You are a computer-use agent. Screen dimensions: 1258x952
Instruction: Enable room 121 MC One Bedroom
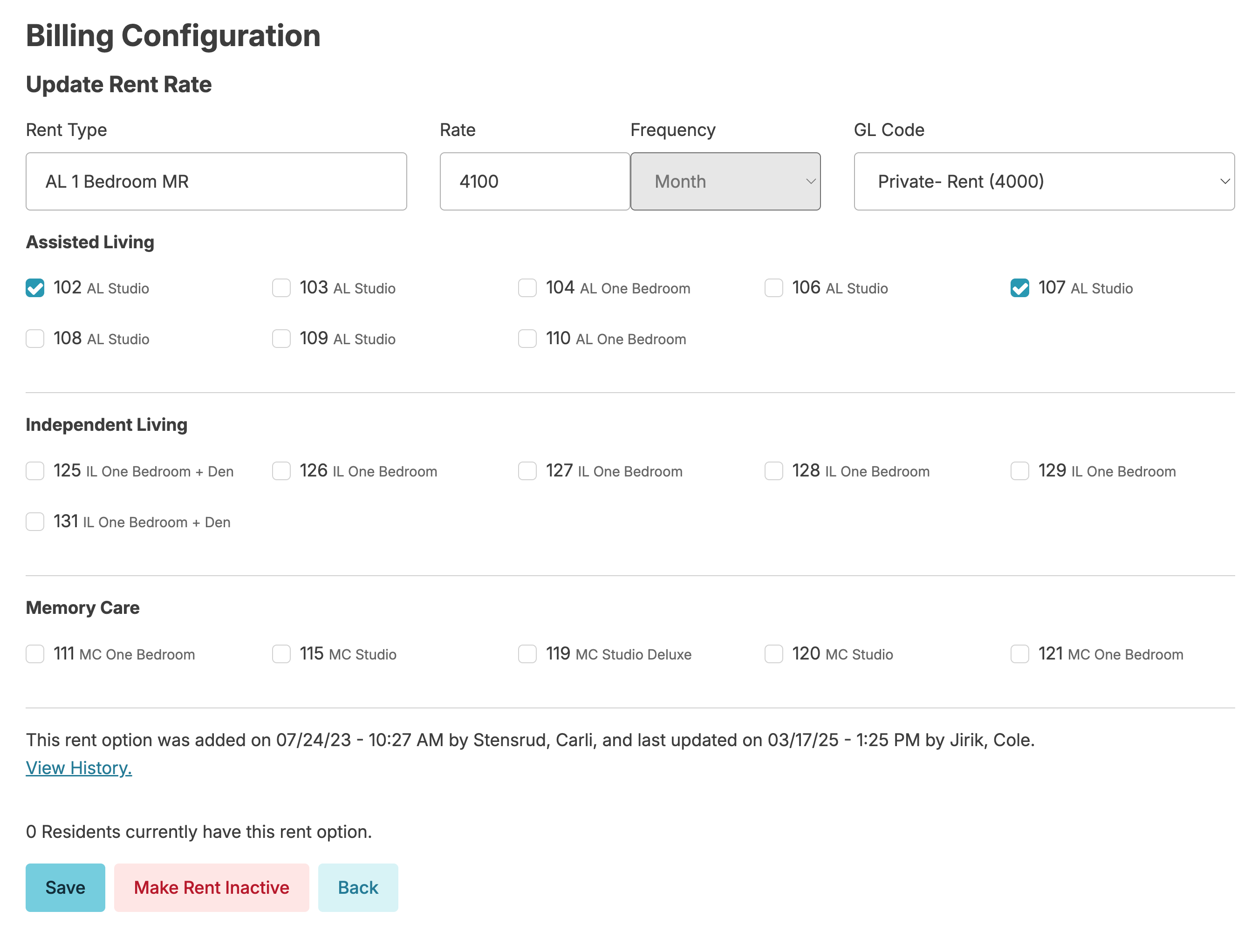(1019, 654)
